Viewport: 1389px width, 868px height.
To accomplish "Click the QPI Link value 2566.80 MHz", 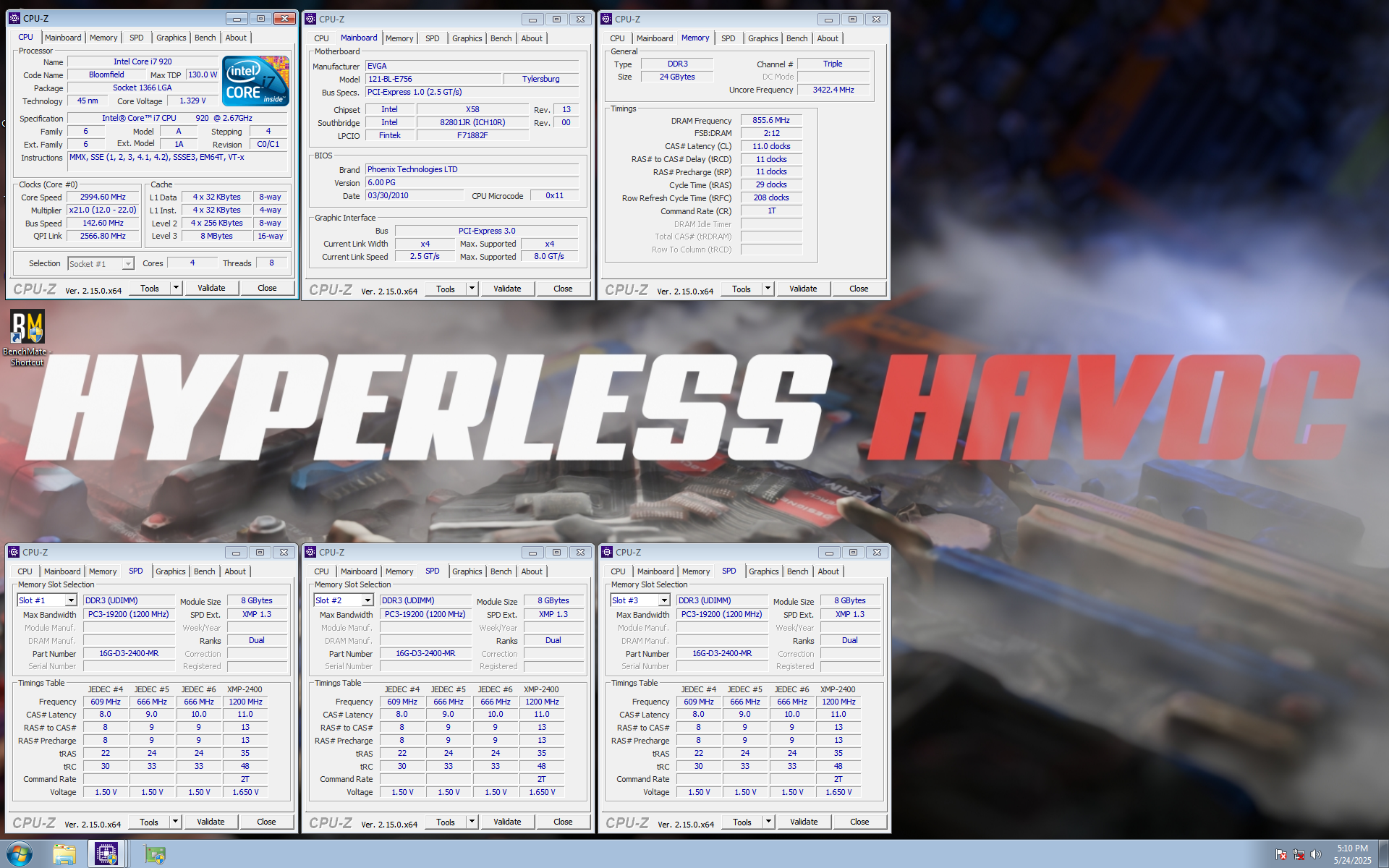I will pyautogui.click(x=103, y=236).
